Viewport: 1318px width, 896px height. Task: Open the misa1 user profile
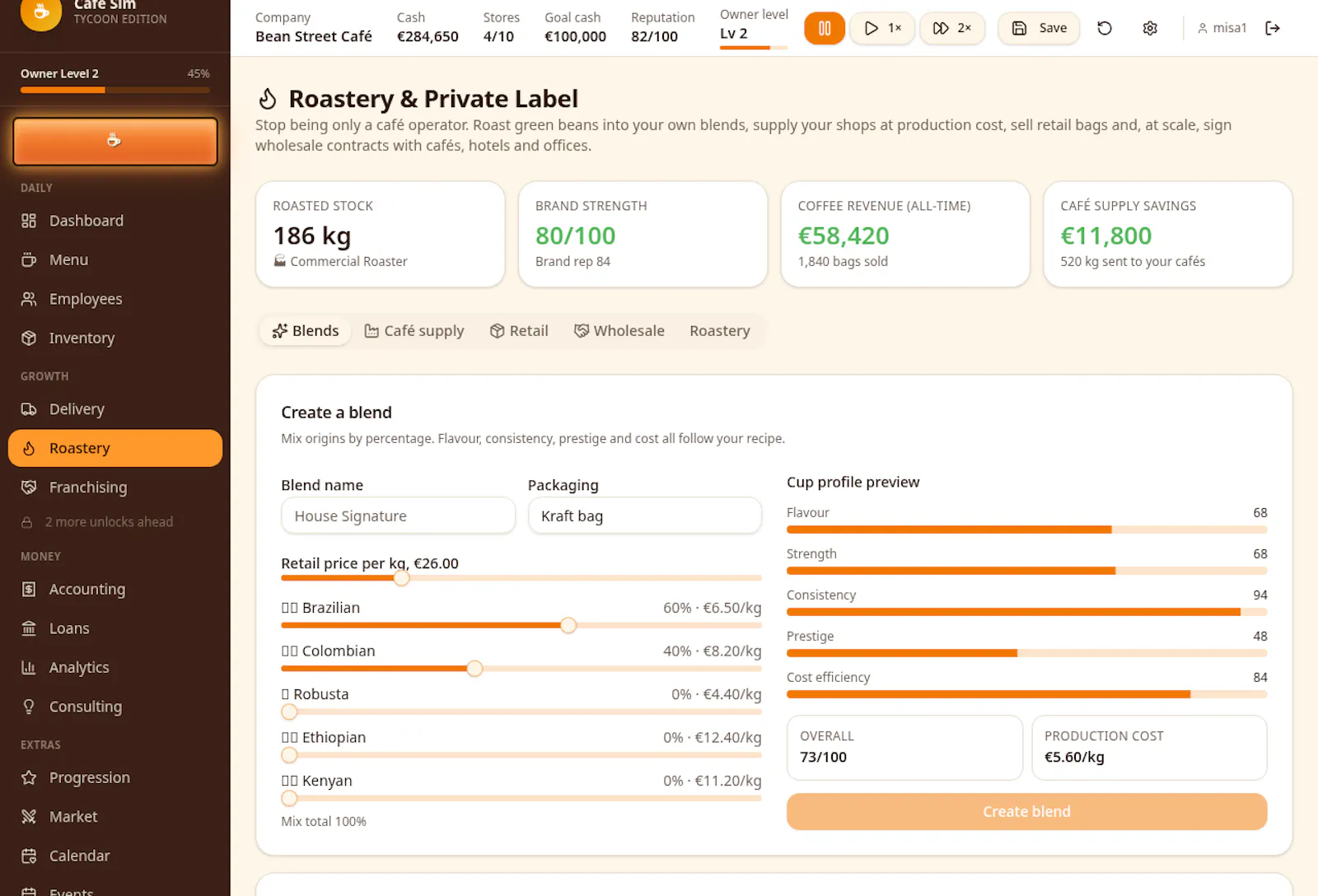[x=1222, y=28]
